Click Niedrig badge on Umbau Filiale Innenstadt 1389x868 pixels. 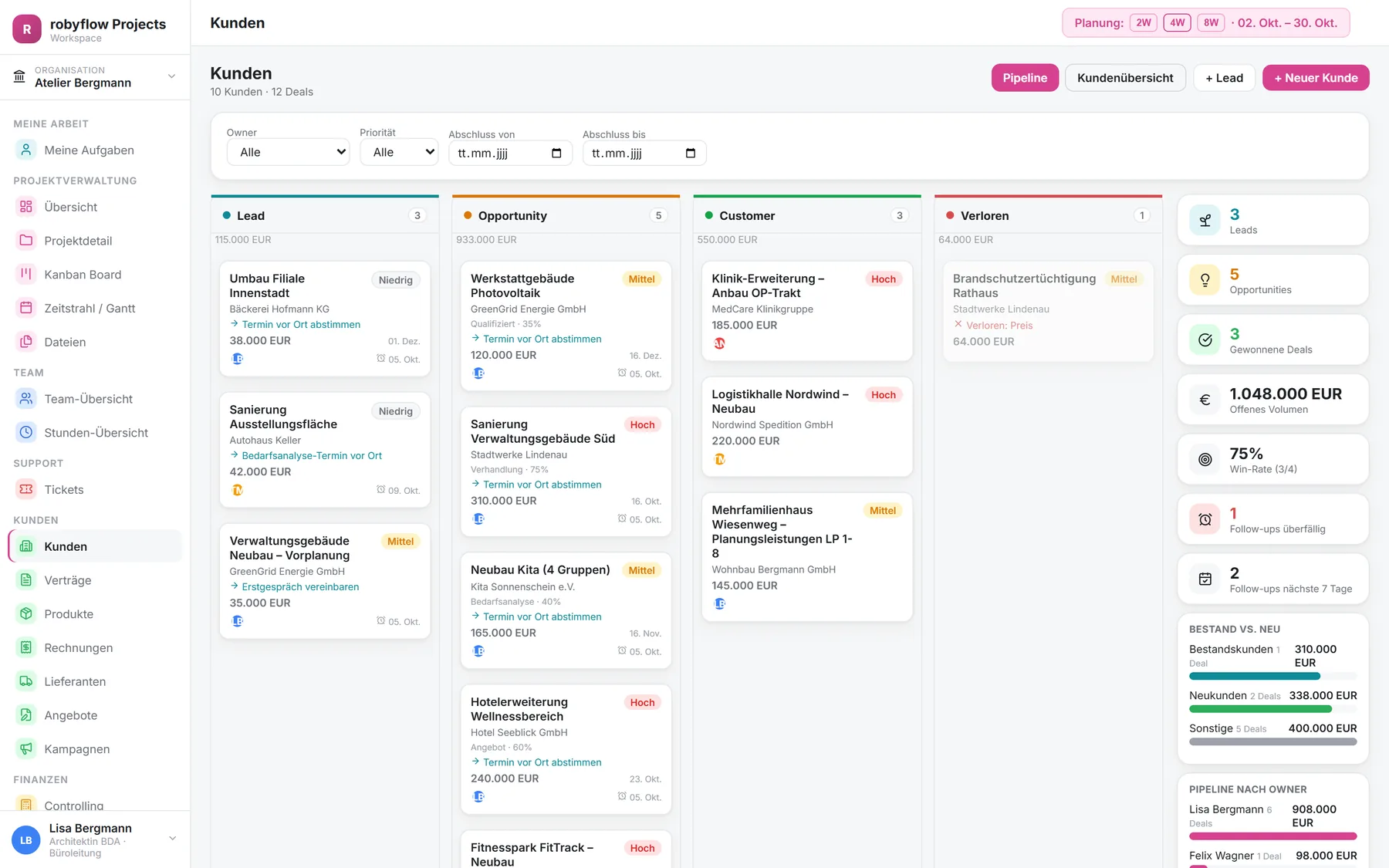pyautogui.click(x=395, y=279)
